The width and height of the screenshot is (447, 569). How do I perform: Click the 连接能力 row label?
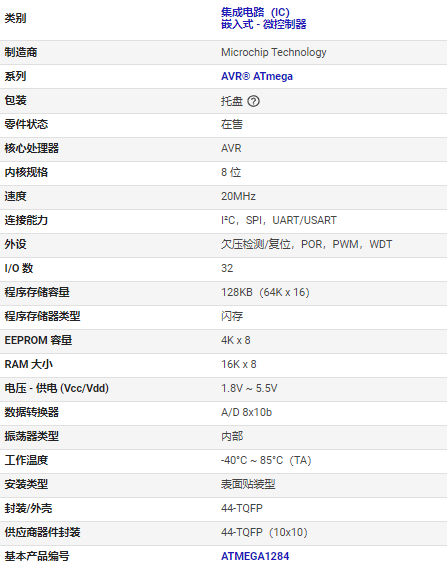pyautogui.click(x=26, y=220)
